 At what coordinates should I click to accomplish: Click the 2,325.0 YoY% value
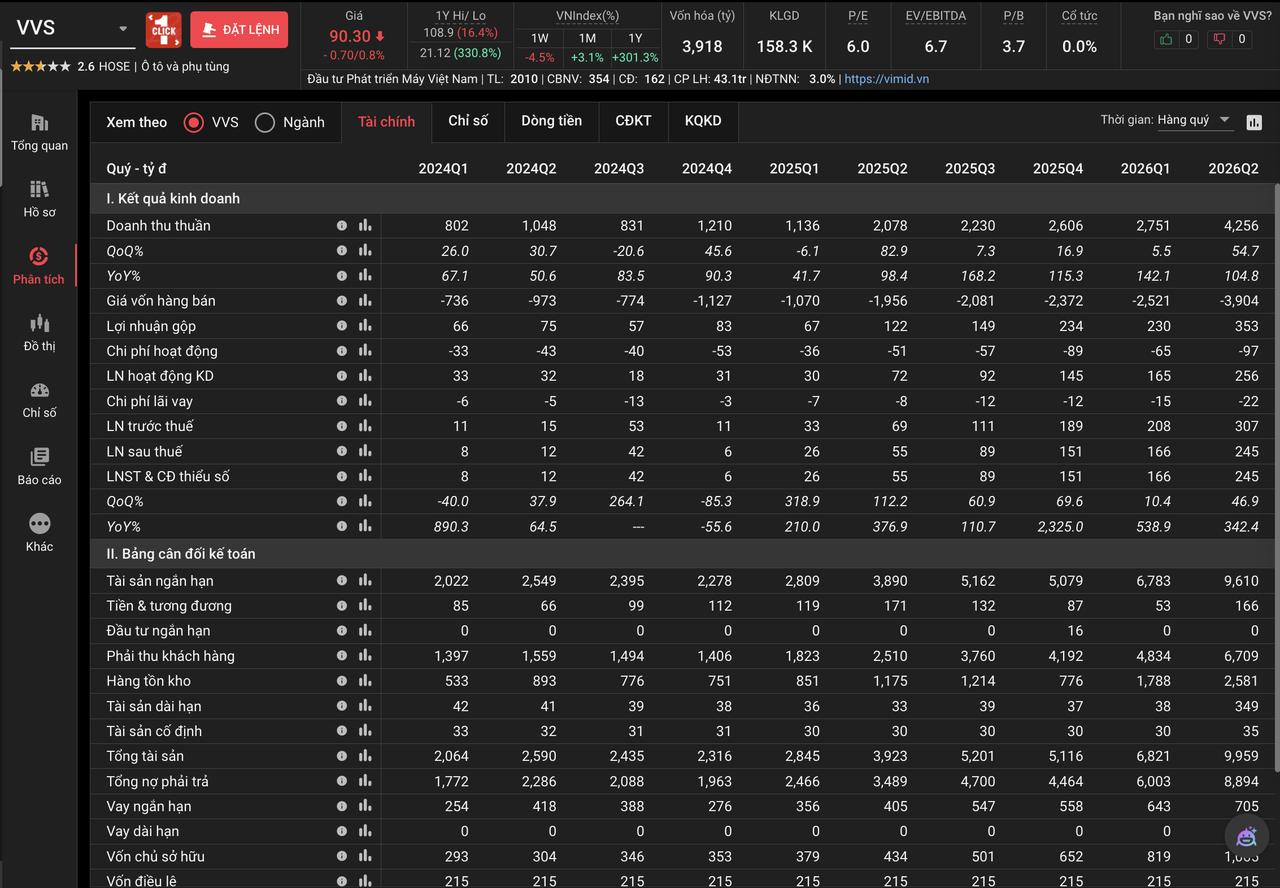click(x=1056, y=526)
